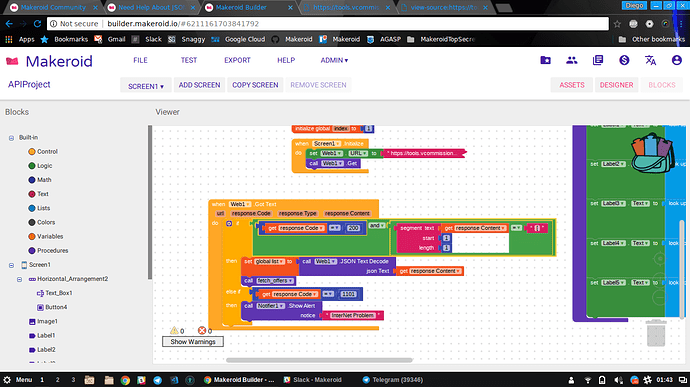The height and width of the screenshot is (387, 690).
Task: Click the 200 number block
Action: click(x=353, y=228)
